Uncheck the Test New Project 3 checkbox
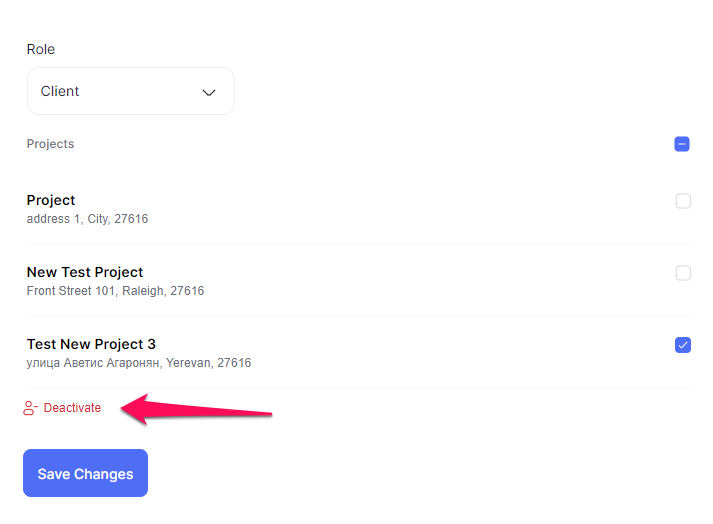This screenshot has width=713, height=524. coord(683,345)
